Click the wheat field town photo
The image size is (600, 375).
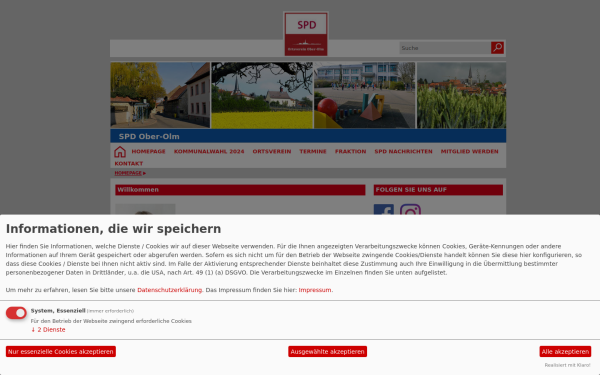[461, 95]
